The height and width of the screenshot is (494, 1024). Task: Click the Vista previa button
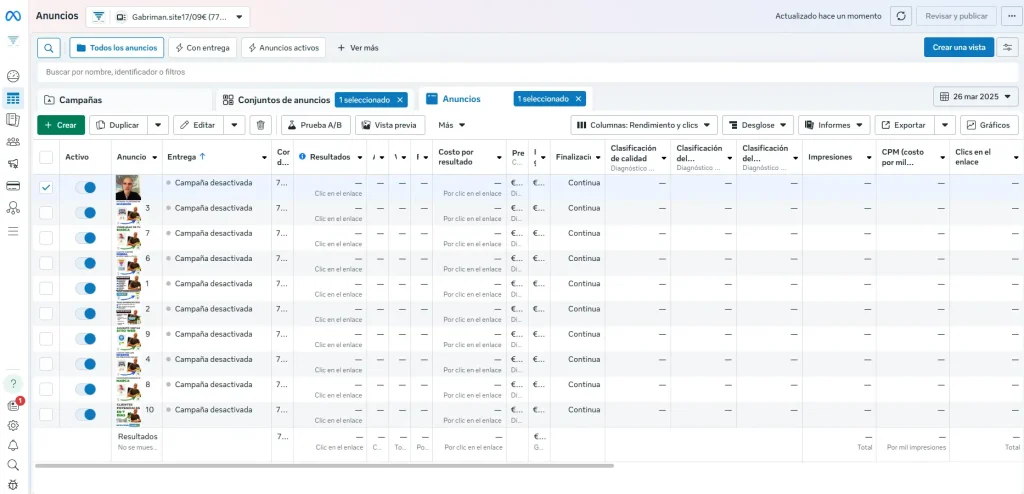point(390,125)
